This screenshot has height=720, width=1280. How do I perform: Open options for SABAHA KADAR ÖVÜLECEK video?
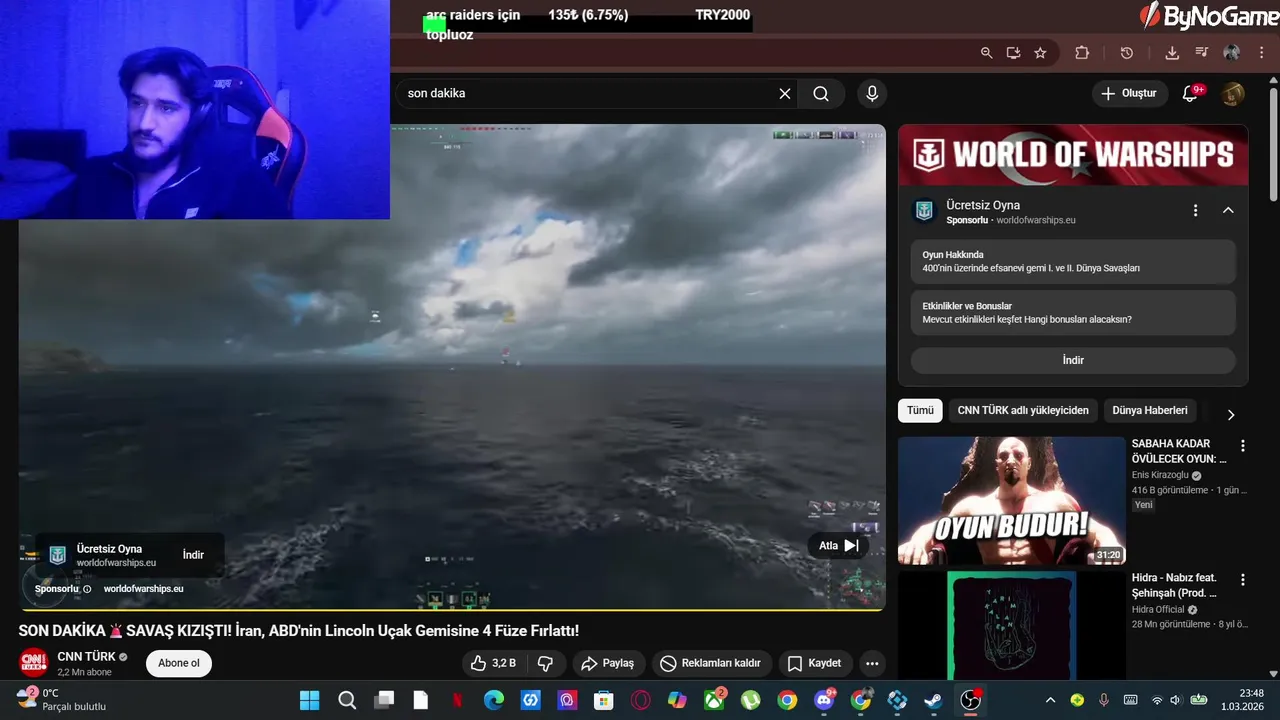point(1243,446)
